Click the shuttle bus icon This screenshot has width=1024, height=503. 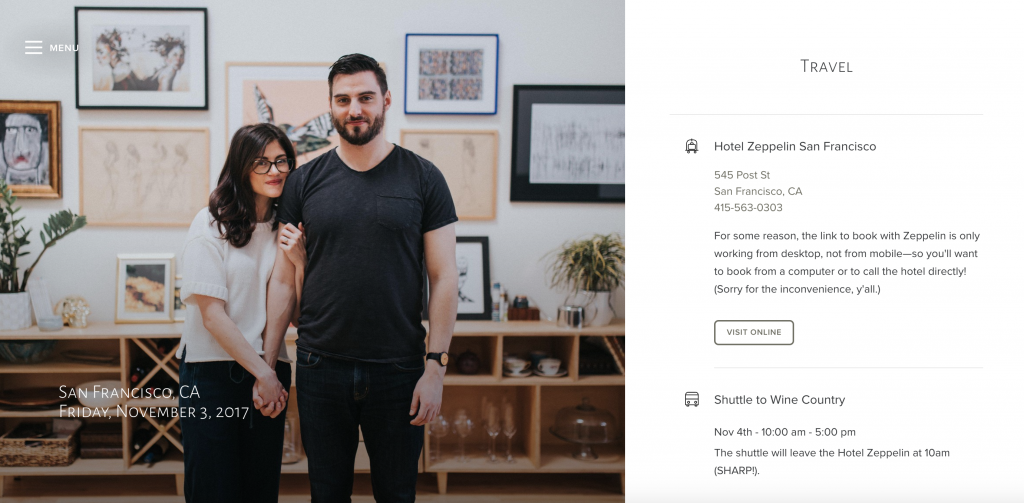(x=692, y=399)
